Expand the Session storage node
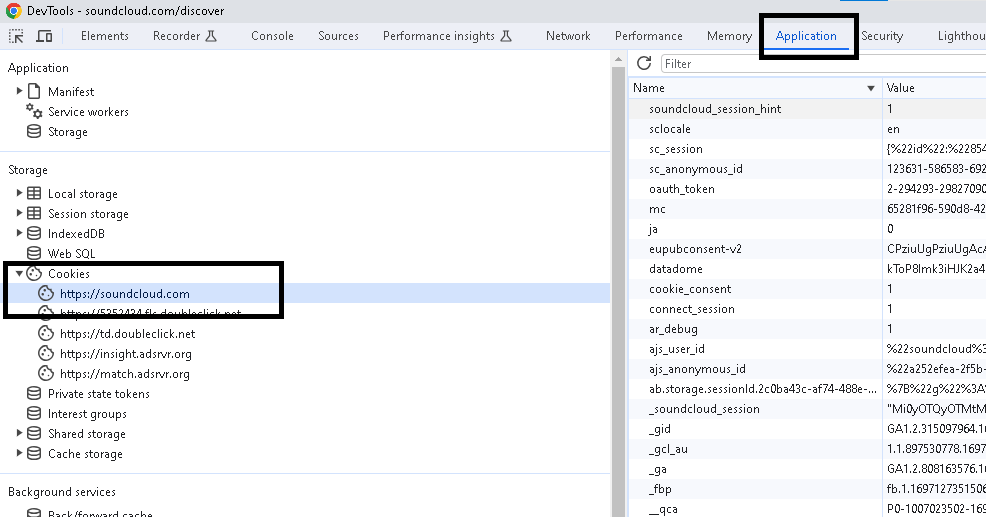 (19, 213)
